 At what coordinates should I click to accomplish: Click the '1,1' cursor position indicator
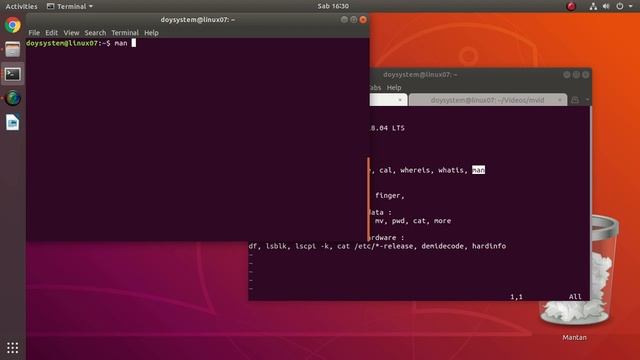(x=516, y=297)
